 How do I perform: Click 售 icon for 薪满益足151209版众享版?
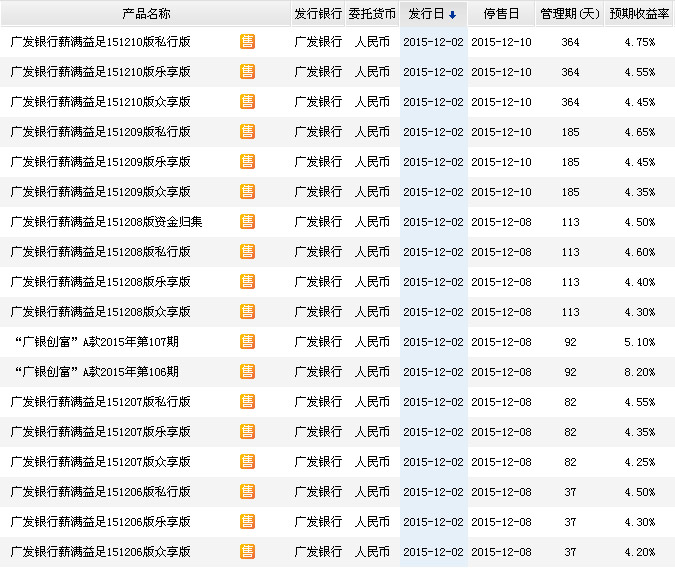pyautogui.click(x=248, y=192)
